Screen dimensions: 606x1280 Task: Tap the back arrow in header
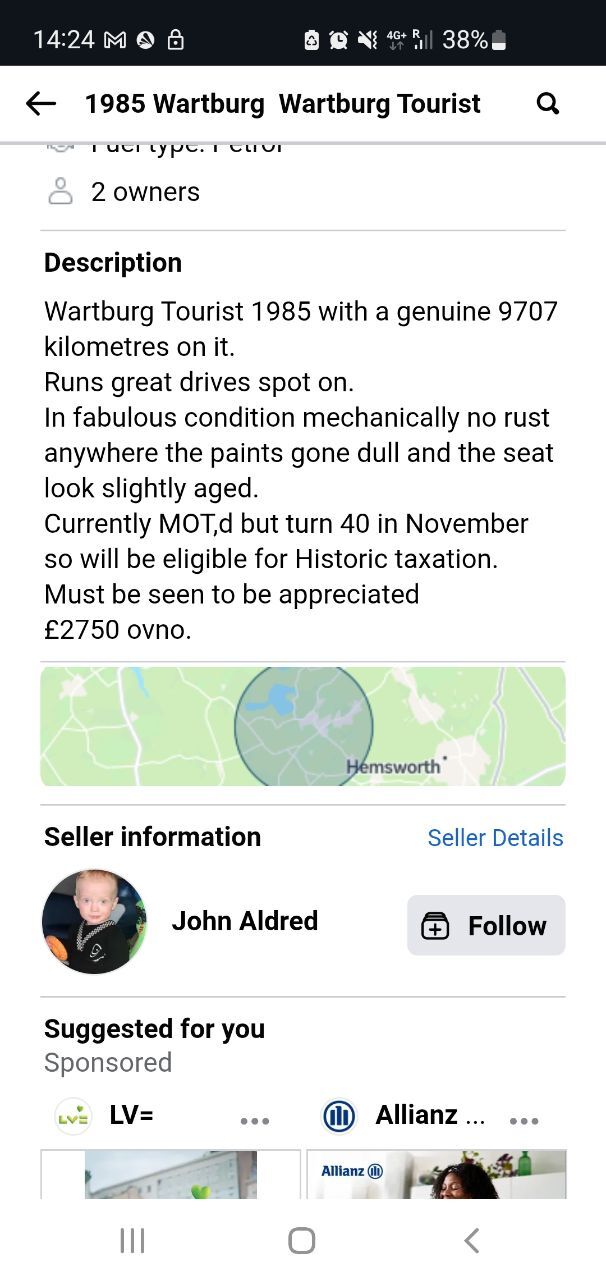pyautogui.click(x=41, y=103)
